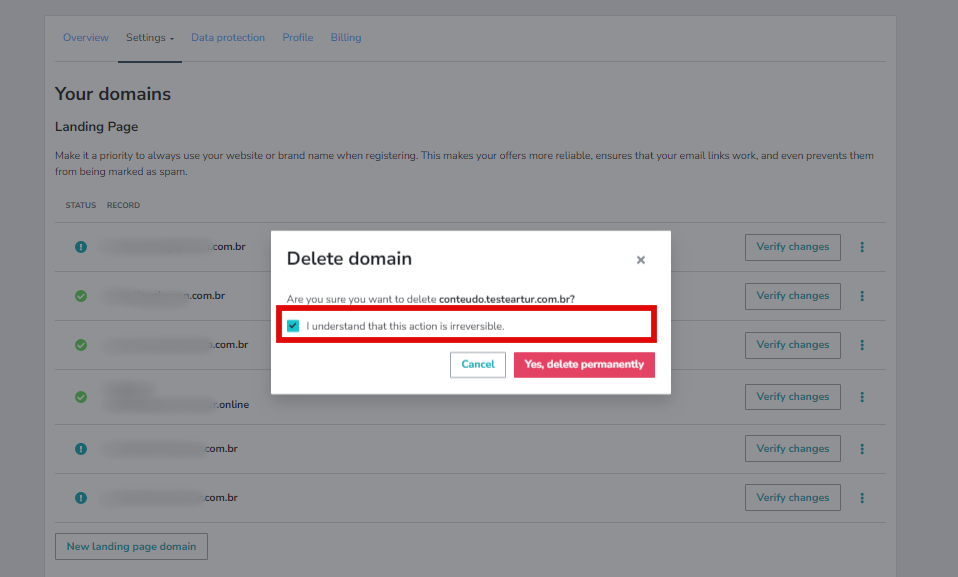Dismiss the Delete domain dialog with the X

(640, 259)
